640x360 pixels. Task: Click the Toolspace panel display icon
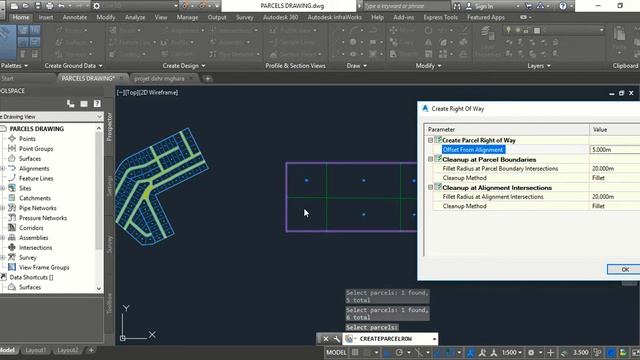tap(84, 104)
